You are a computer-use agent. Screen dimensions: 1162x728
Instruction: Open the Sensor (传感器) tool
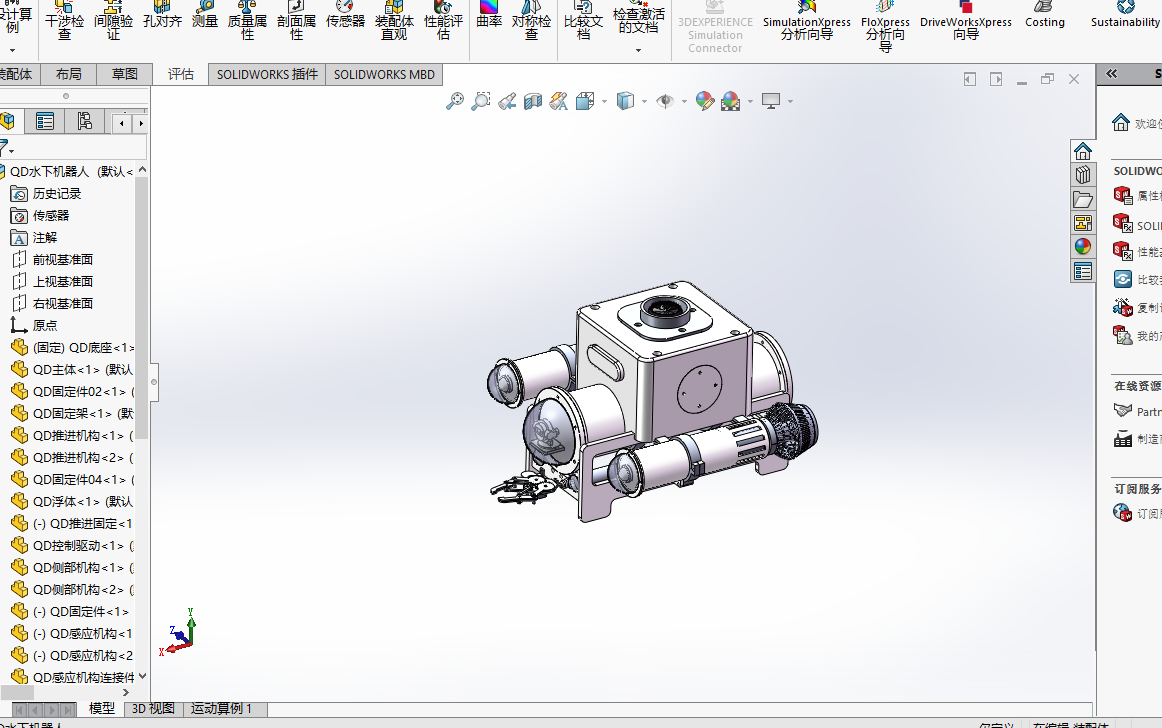click(x=345, y=16)
